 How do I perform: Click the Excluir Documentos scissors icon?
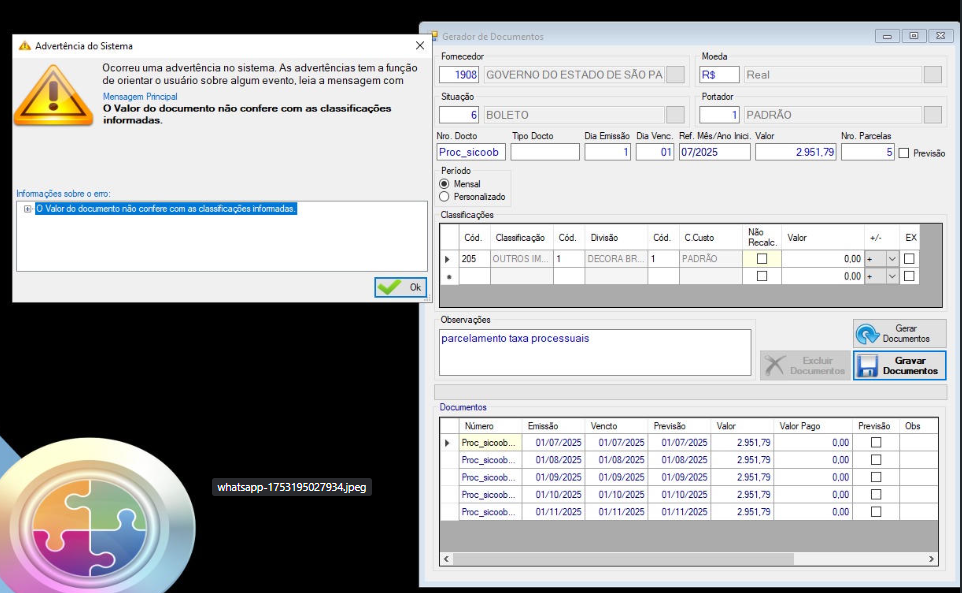click(774, 365)
